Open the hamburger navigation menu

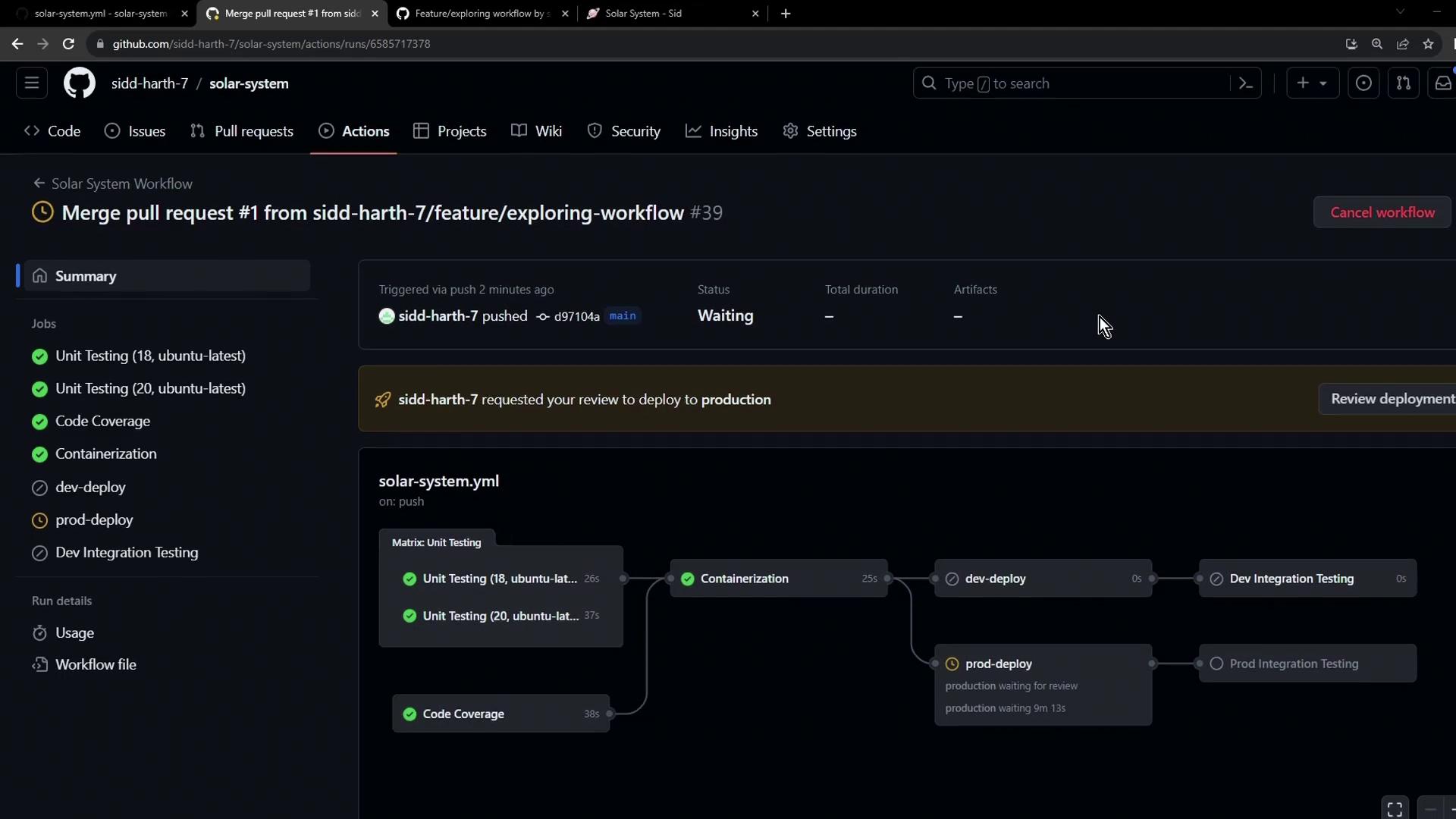32,83
